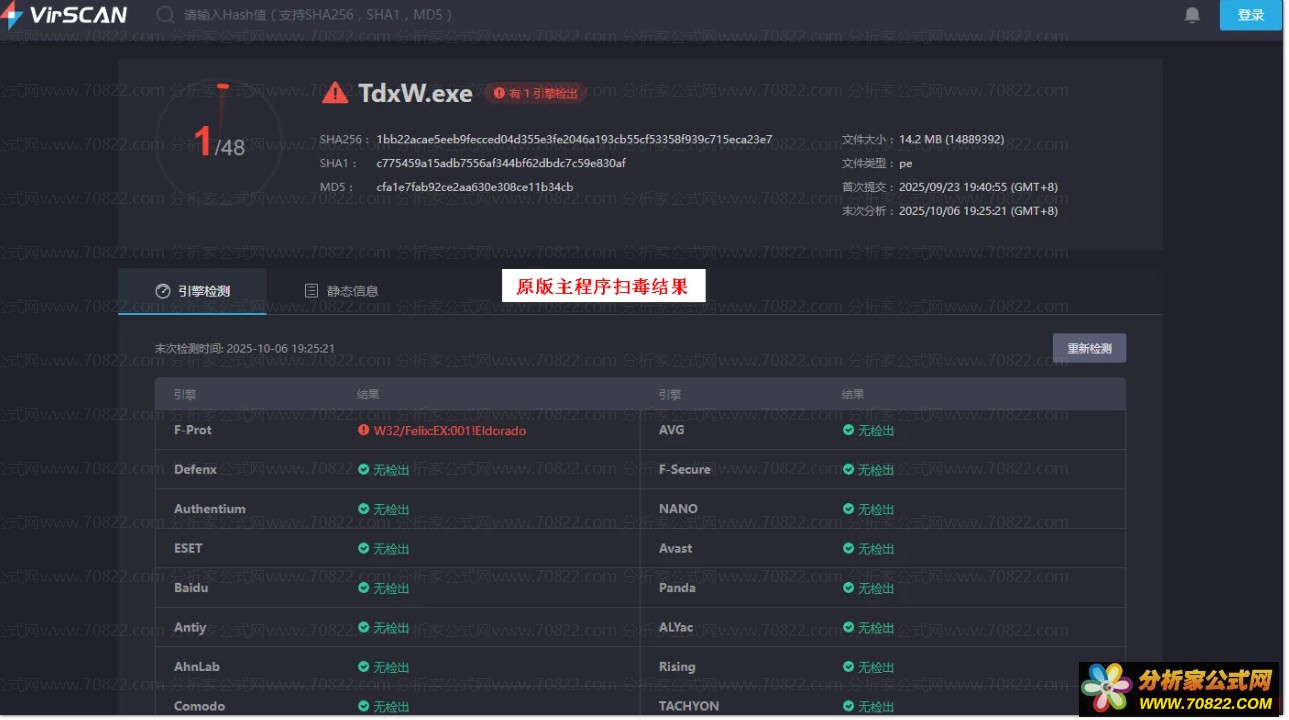Image resolution: width=1289 pixels, height=720 pixels.
Task: Click the F-Prot W32/Felix detection result
Action: pos(449,430)
